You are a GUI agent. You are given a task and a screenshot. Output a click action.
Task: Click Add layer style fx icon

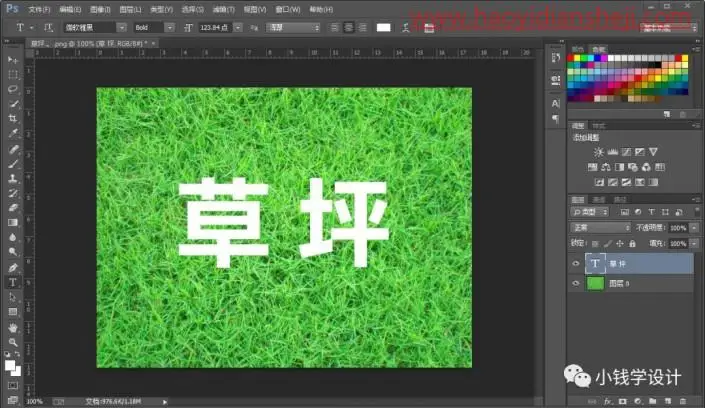coord(608,401)
